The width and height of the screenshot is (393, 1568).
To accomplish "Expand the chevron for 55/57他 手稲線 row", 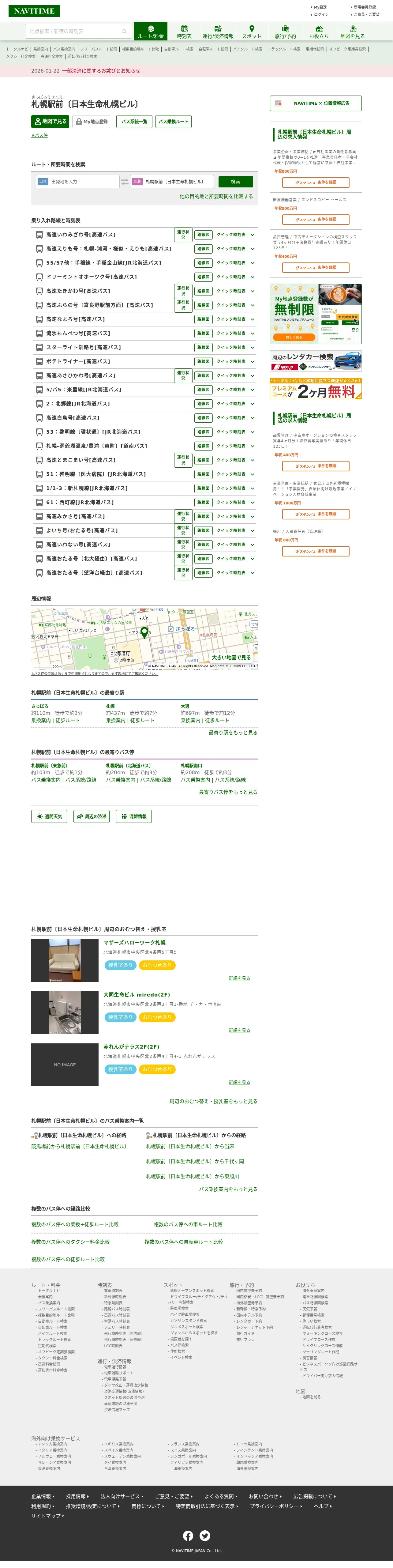I will (253, 263).
